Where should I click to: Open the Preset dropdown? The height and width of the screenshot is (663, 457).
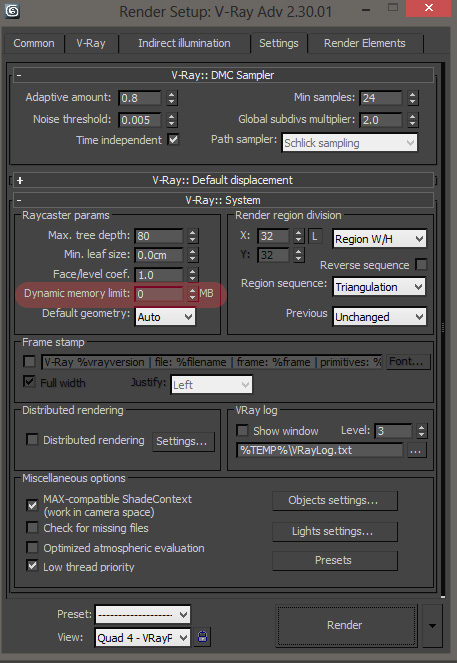pos(143,614)
